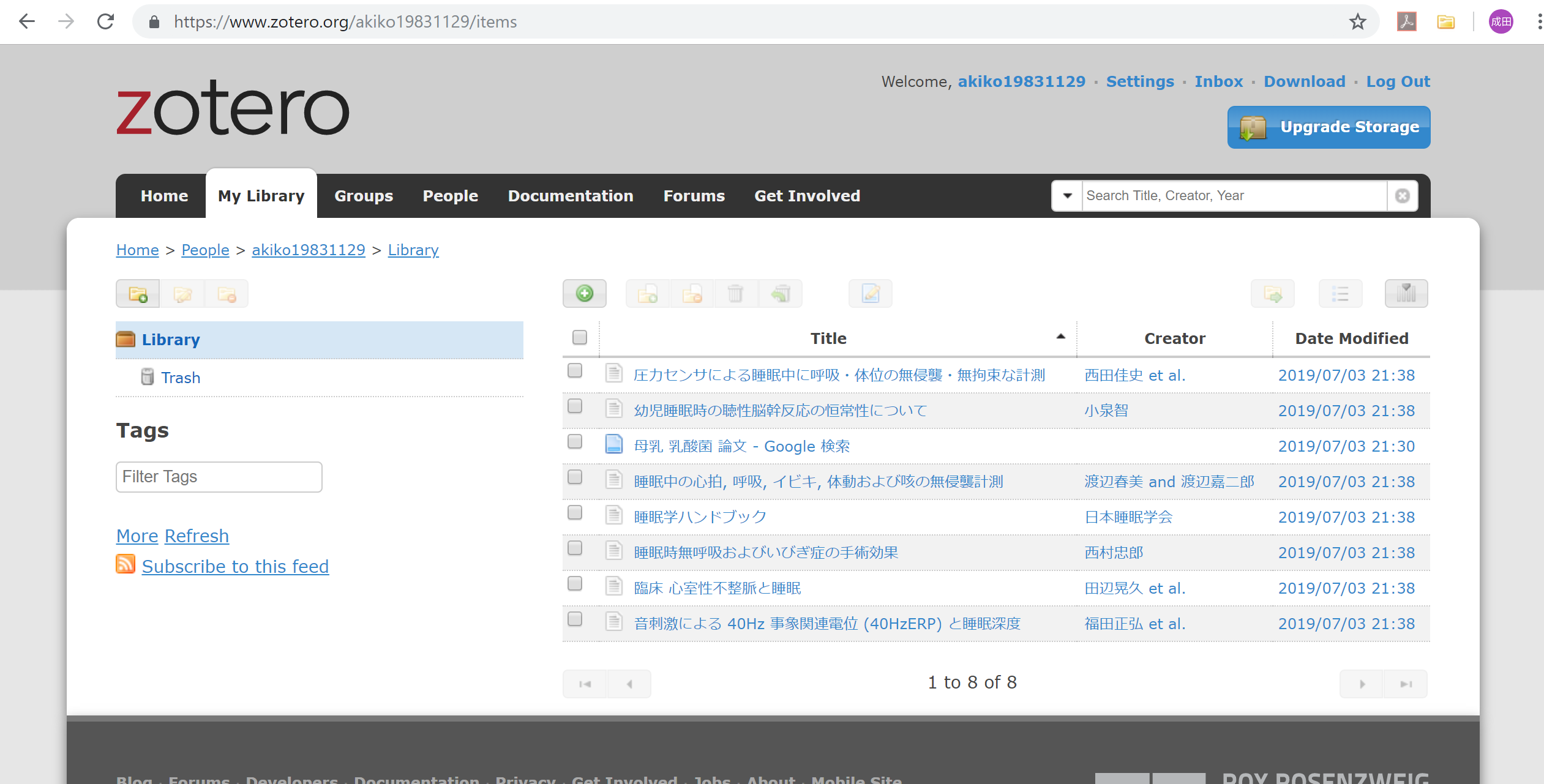1544x784 pixels.
Task: Select the My Library tab
Action: click(x=261, y=196)
